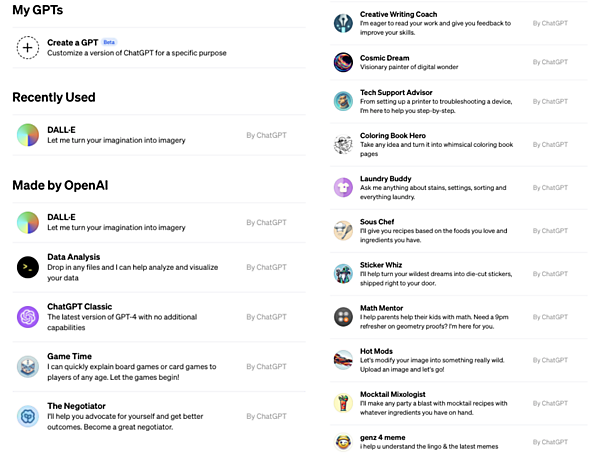Click the Game Time icon
Screen dimensions: 600x455
point(28,366)
